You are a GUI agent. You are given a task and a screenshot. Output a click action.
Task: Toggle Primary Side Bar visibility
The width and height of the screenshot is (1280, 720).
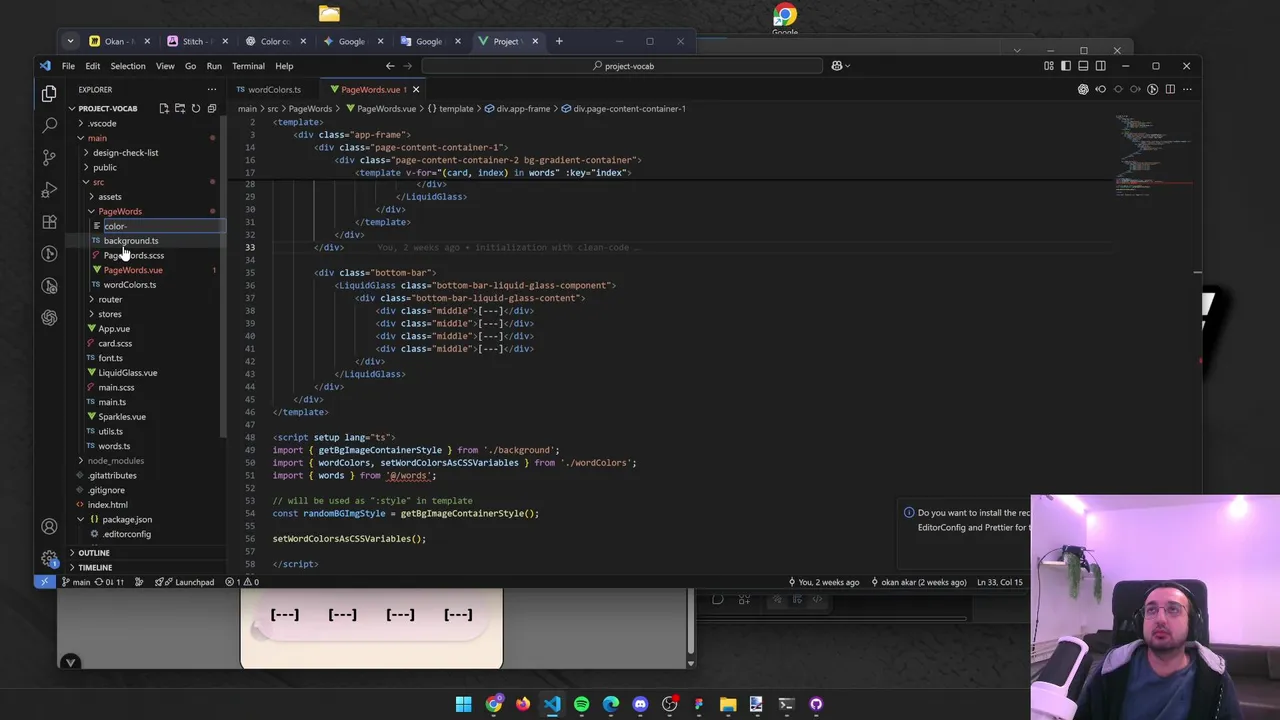[x=1066, y=66]
